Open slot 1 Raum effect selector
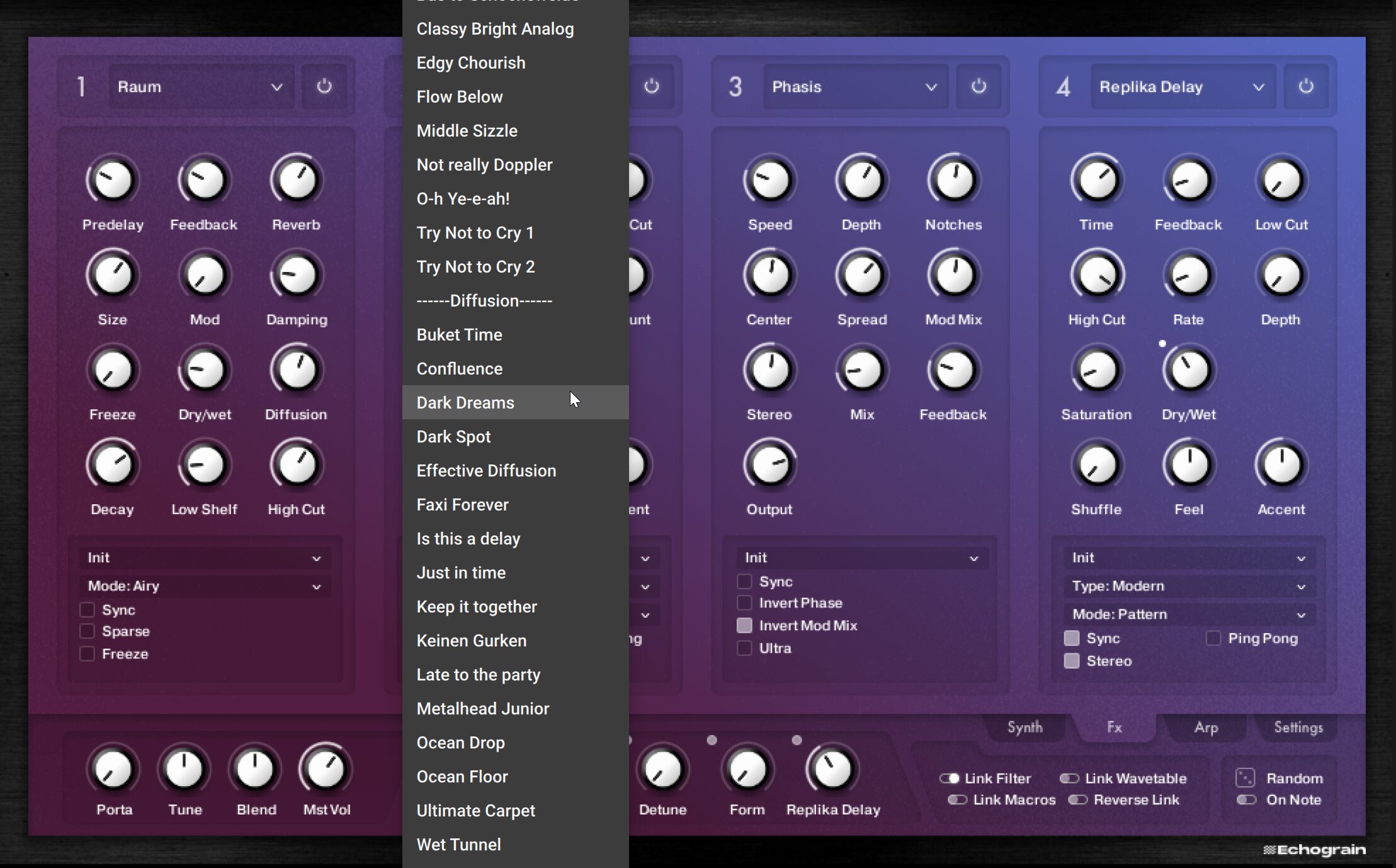The width and height of the screenshot is (1396, 868). click(x=201, y=86)
